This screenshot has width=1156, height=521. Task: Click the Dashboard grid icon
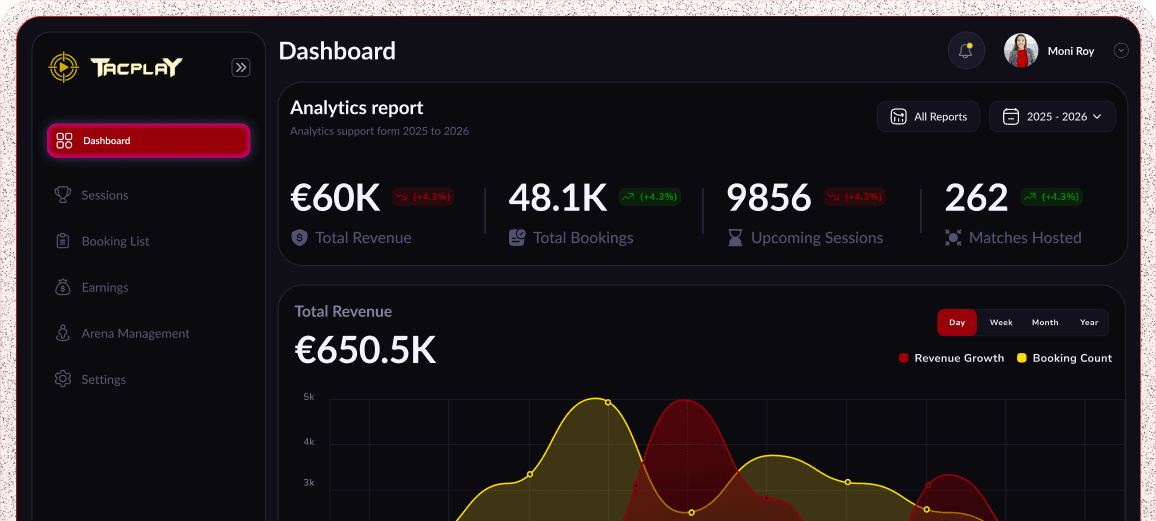(x=64, y=141)
